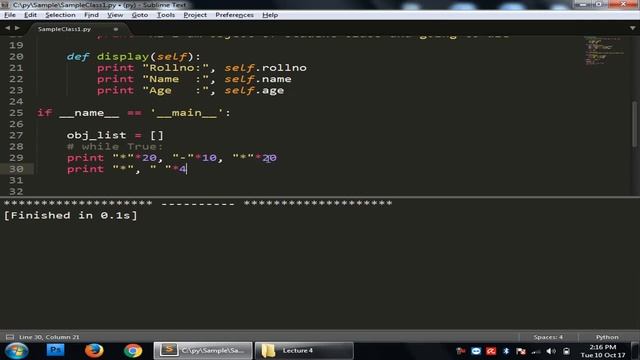This screenshot has width=640, height=360.
Task: Click line number 30 in gutter
Action: [16, 169]
